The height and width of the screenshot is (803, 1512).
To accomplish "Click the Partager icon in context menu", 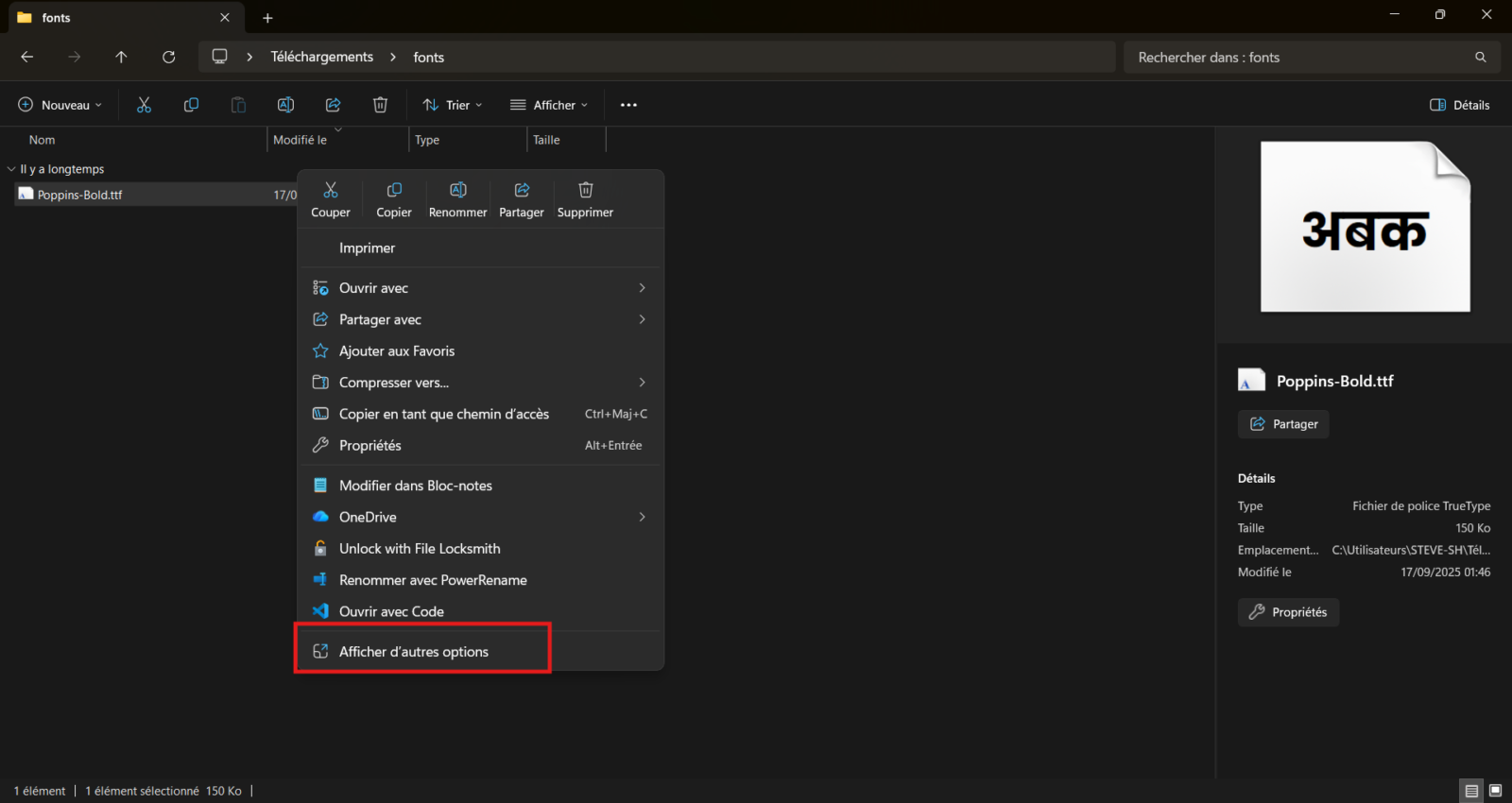I will point(522,190).
